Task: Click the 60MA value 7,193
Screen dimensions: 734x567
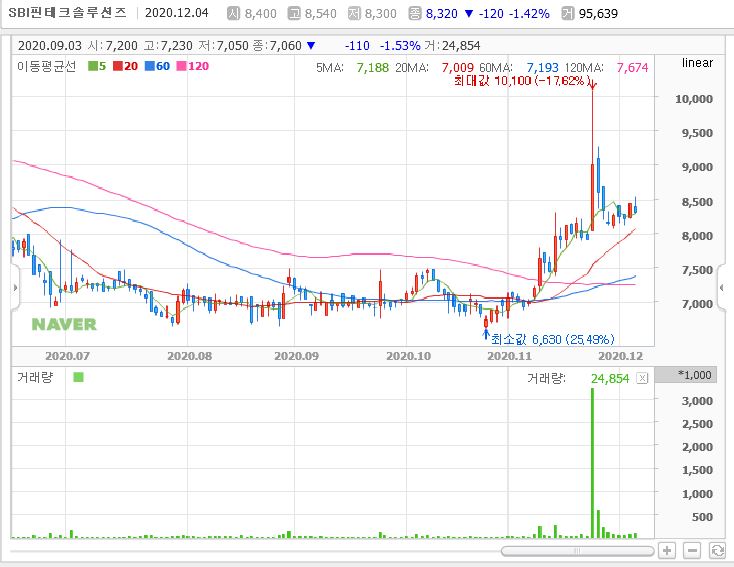Action: point(543,68)
